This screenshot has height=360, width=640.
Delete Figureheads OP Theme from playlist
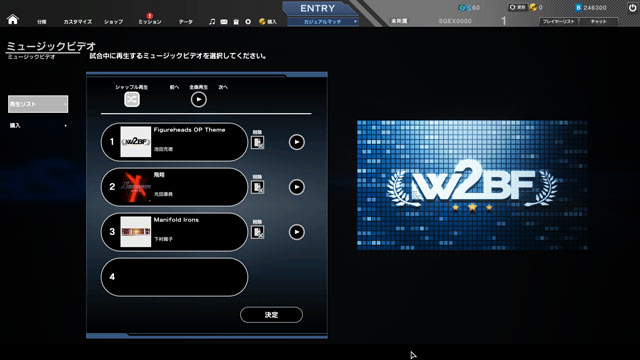[x=257, y=142]
